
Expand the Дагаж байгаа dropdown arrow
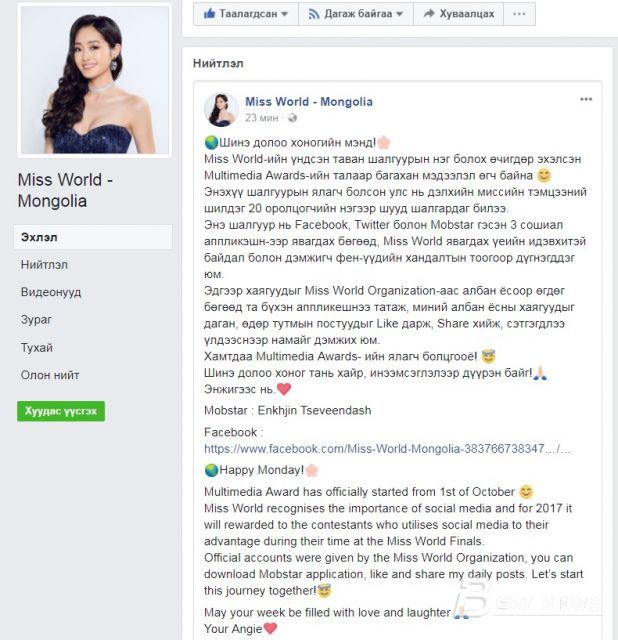(400, 14)
